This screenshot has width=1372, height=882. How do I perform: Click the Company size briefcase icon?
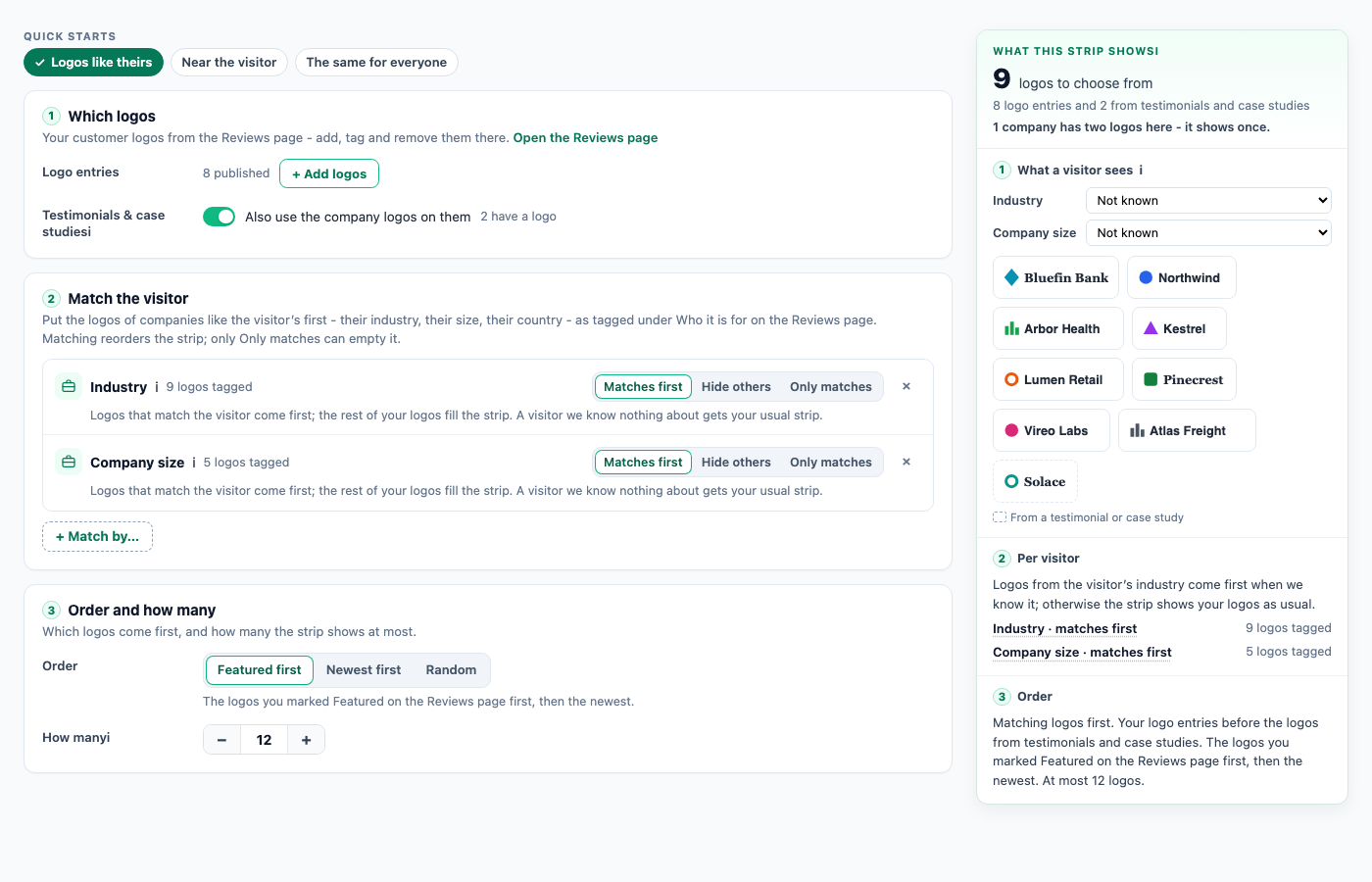tap(69, 462)
